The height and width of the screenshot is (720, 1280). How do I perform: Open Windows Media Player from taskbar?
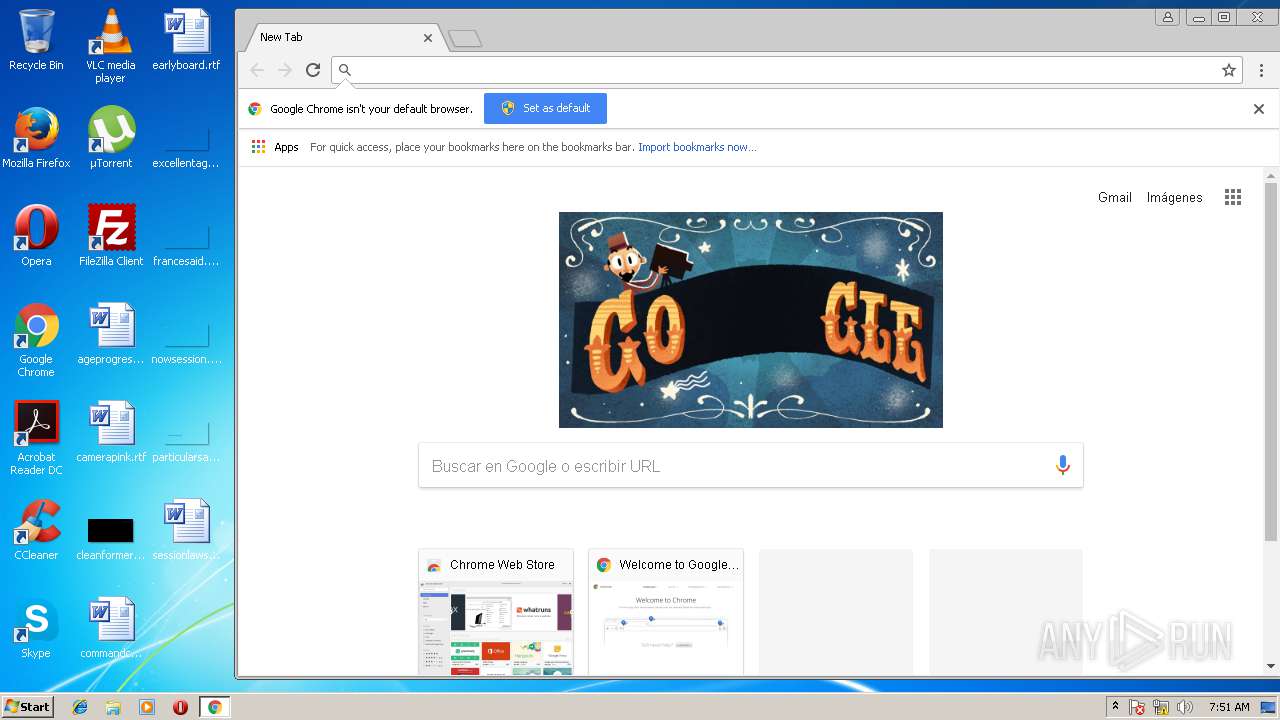tap(147, 707)
